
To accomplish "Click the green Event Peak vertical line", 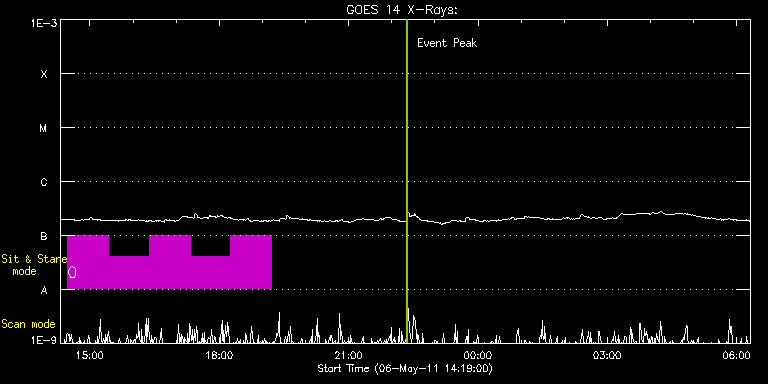I will [407, 181].
